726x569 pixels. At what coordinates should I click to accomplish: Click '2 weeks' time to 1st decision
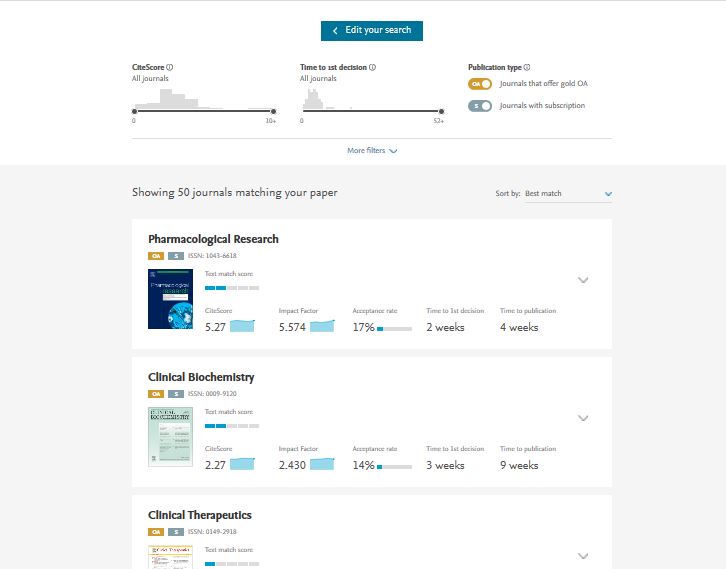click(x=445, y=327)
